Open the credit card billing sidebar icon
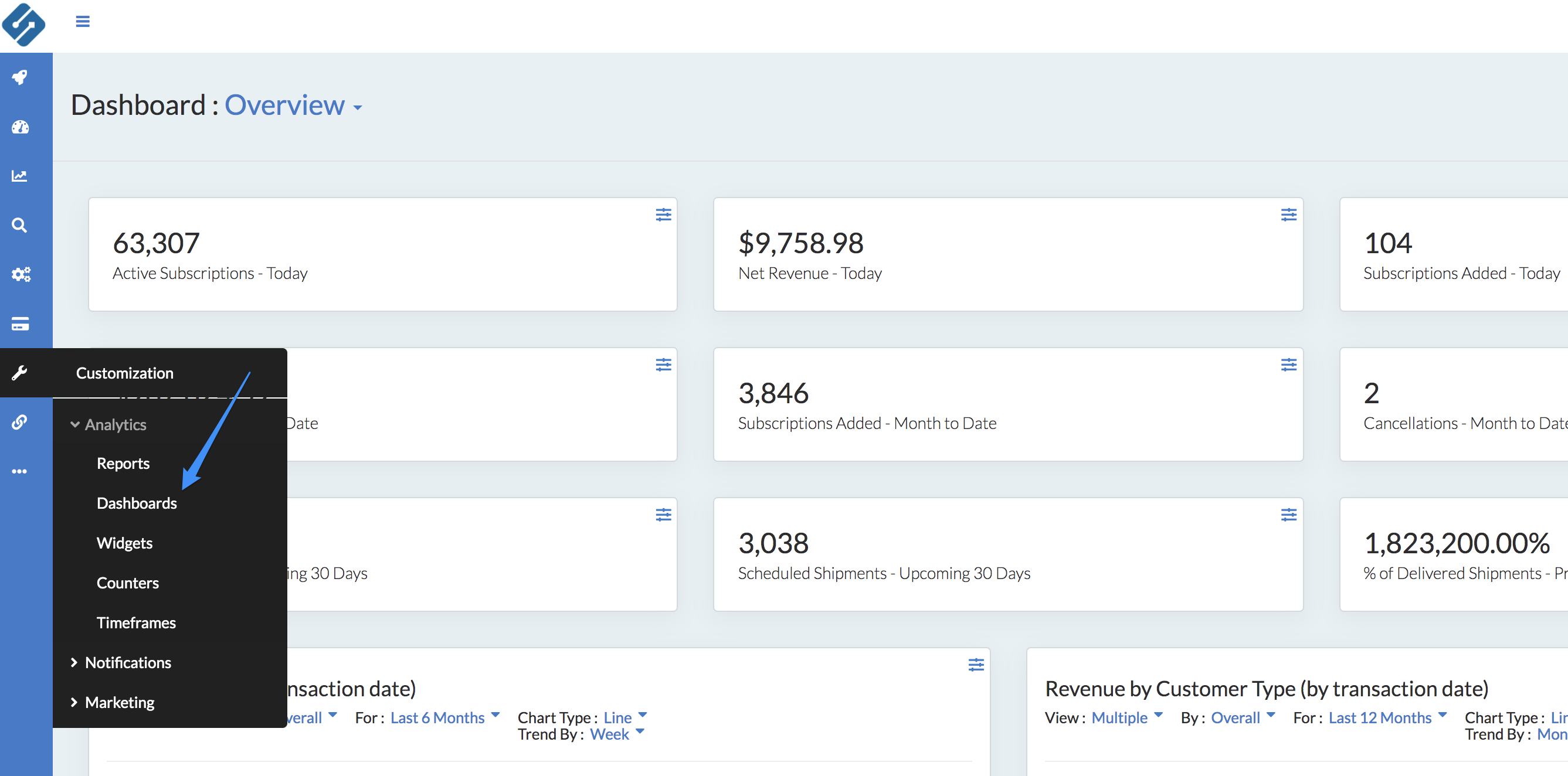This screenshot has width=1568, height=776. (20, 323)
